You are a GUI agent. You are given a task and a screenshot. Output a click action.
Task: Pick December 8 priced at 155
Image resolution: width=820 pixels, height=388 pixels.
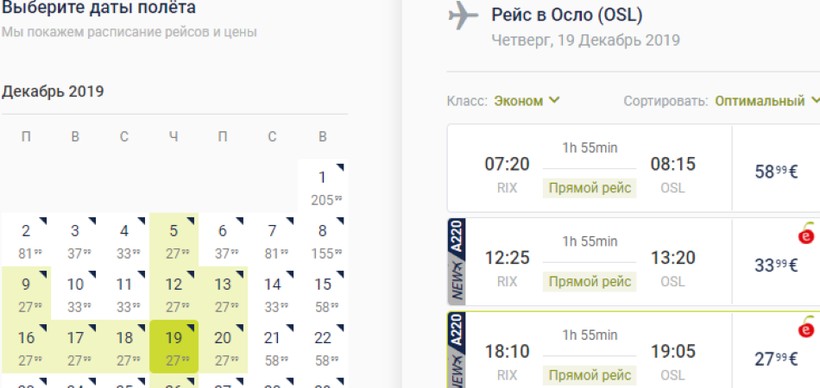coord(323,239)
